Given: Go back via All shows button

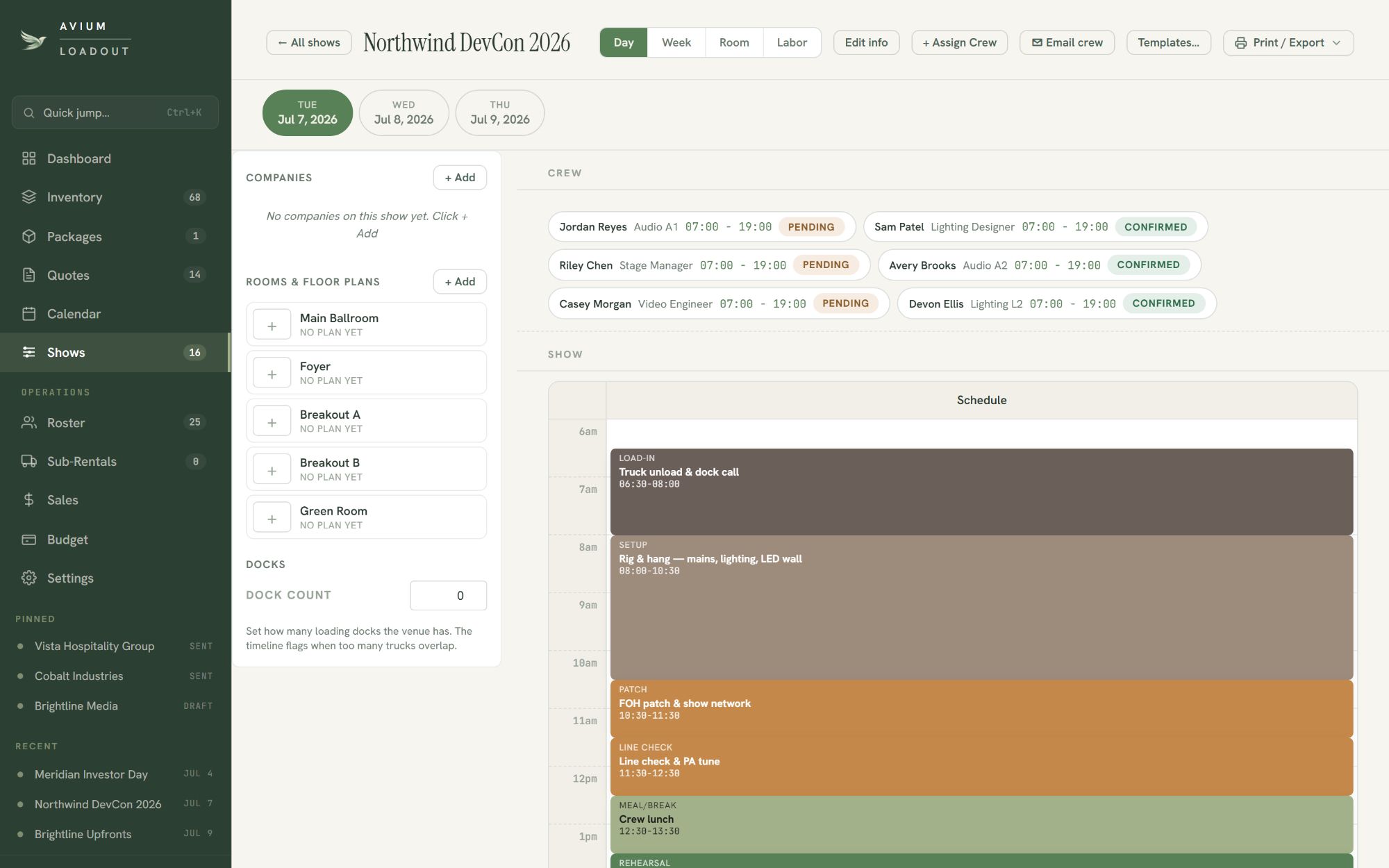Looking at the screenshot, I should 309,42.
